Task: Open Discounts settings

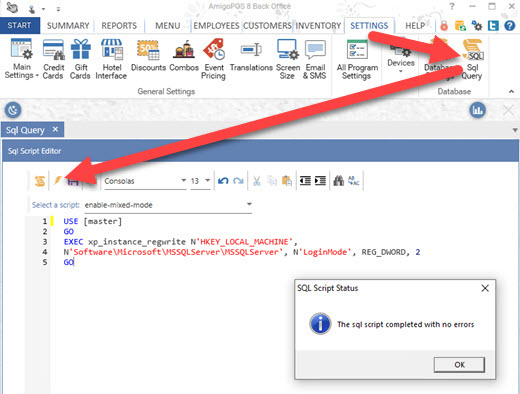Action: [x=148, y=55]
